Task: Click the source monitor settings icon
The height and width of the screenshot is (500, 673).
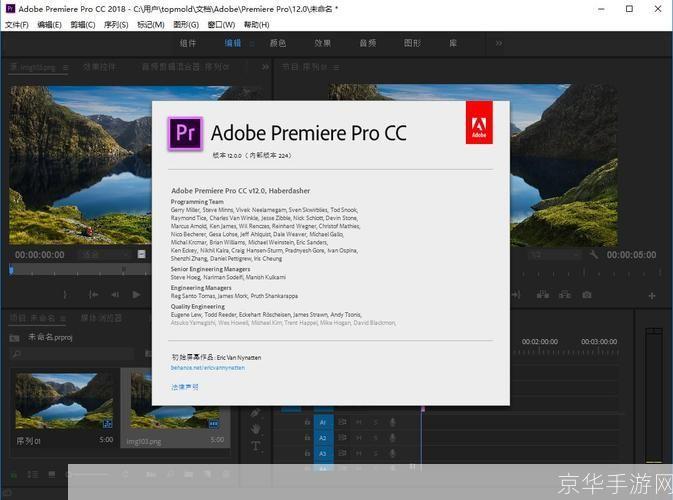Action: pyautogui.click(x=141, y=255)
